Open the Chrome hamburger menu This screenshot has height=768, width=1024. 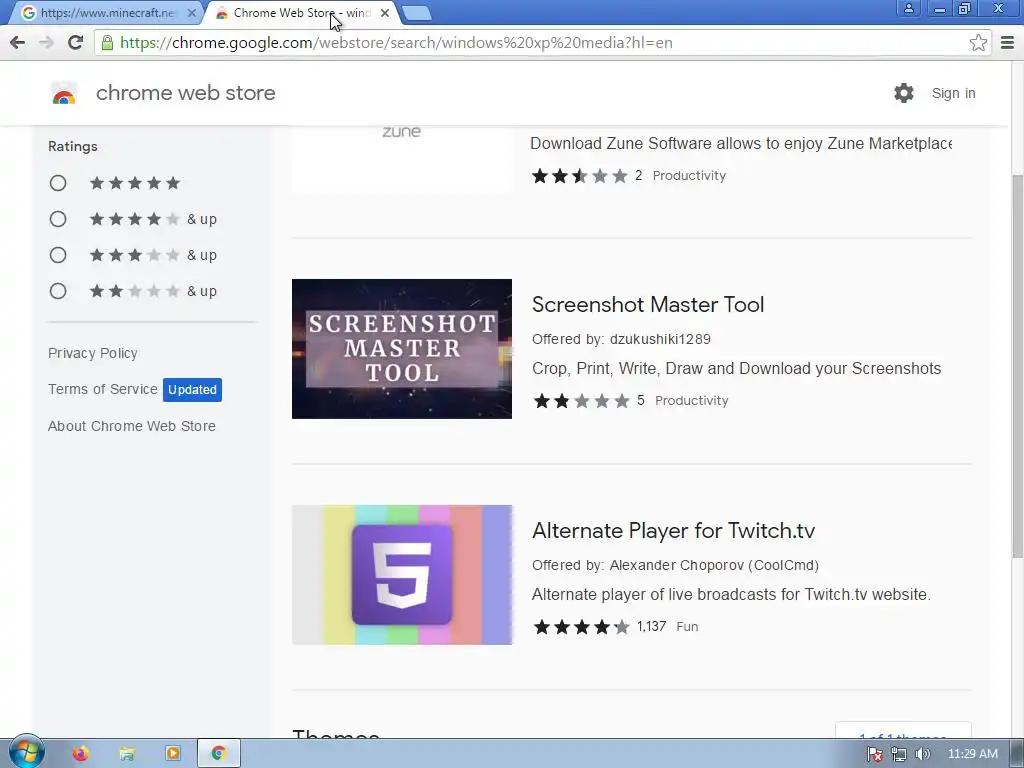point(1007,42)
